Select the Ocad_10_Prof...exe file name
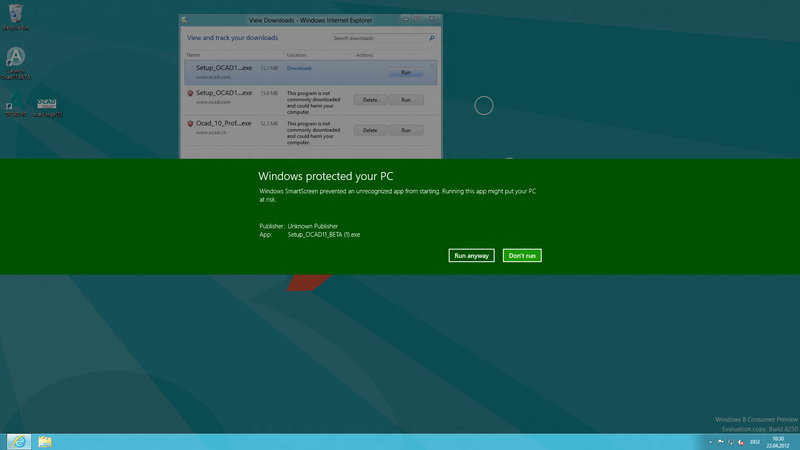Screen dimensions: 800x450 pos(223,123)
